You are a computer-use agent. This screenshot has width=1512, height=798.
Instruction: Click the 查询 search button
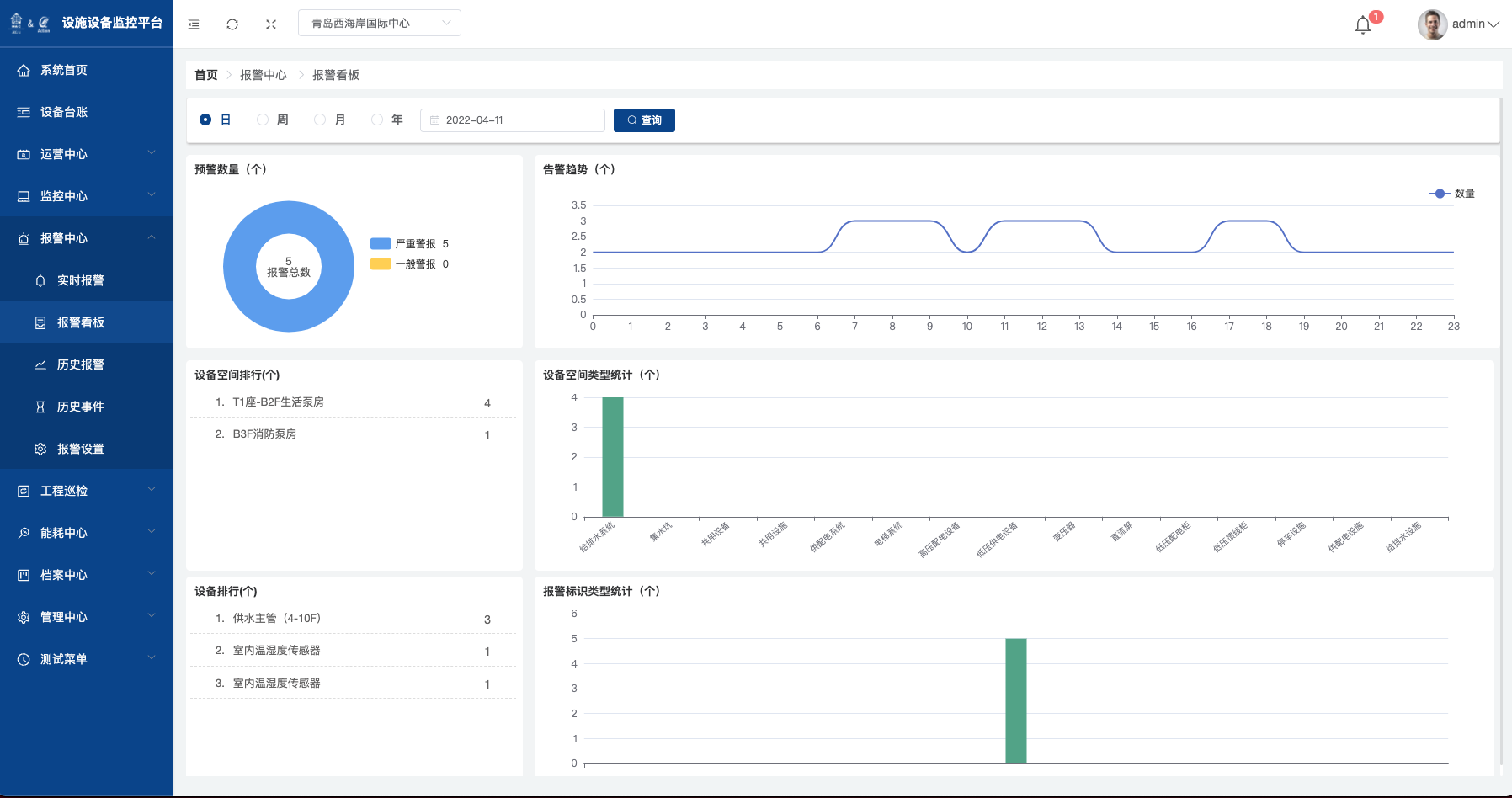644,120
